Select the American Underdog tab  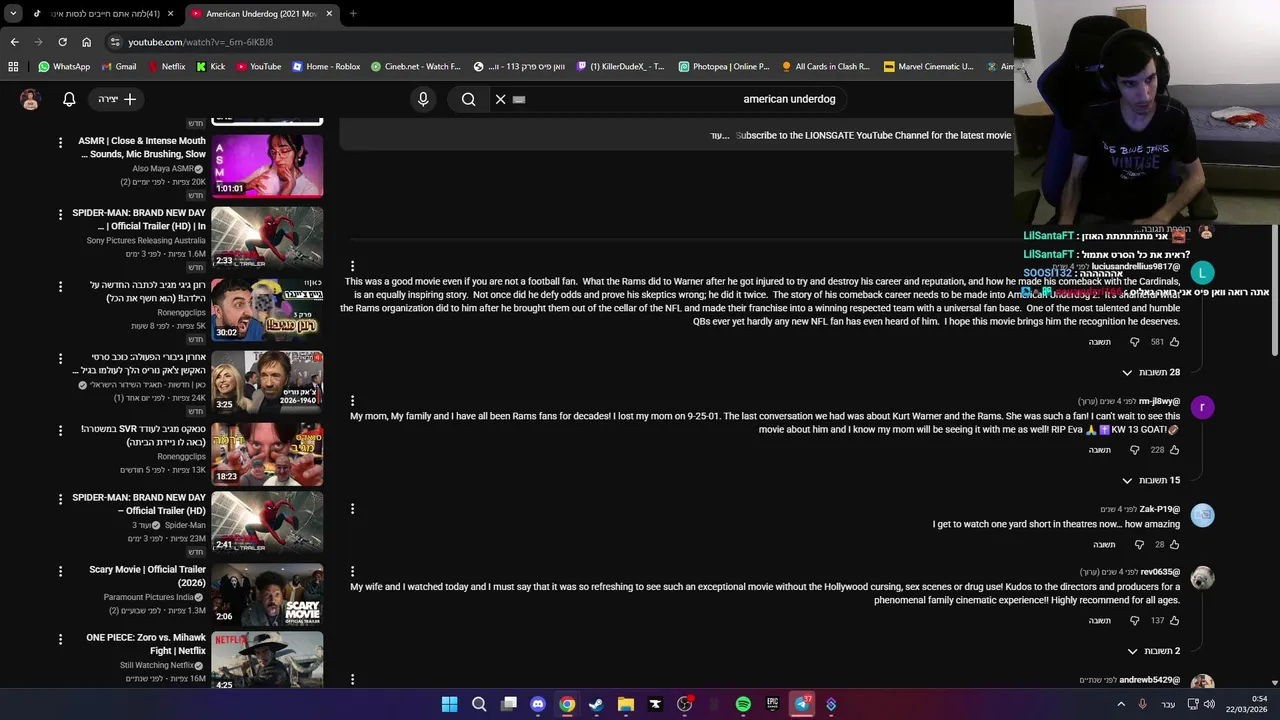pyautogui.click(x=264, y=14)
